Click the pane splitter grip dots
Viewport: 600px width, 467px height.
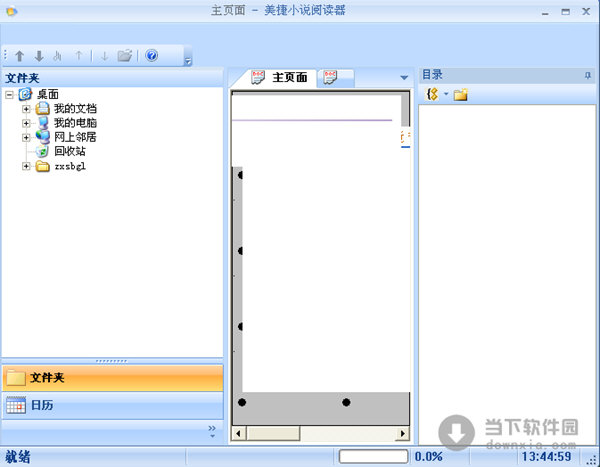pos(111,361)
